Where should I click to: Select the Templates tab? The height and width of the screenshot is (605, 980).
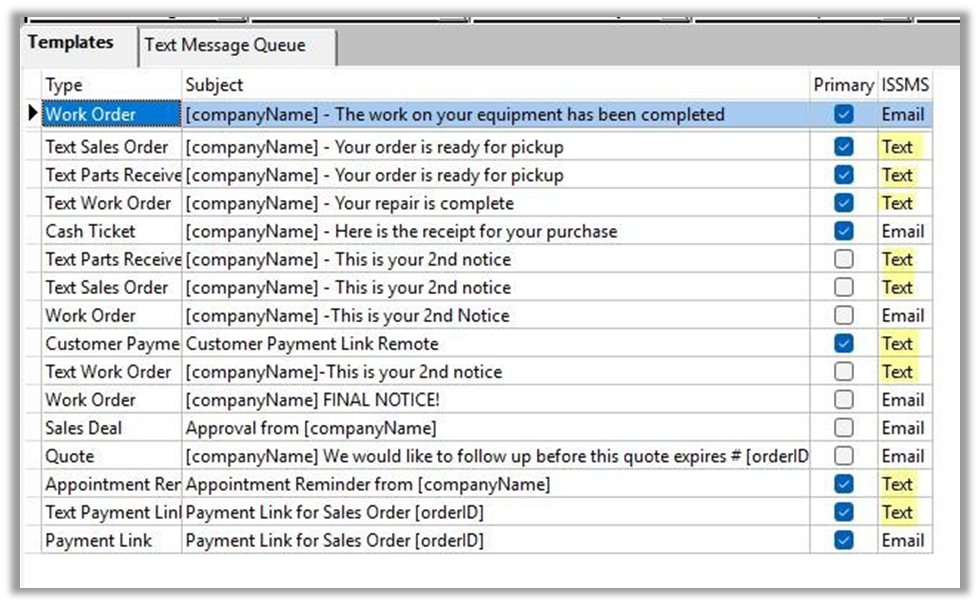[x=70, y=42]
